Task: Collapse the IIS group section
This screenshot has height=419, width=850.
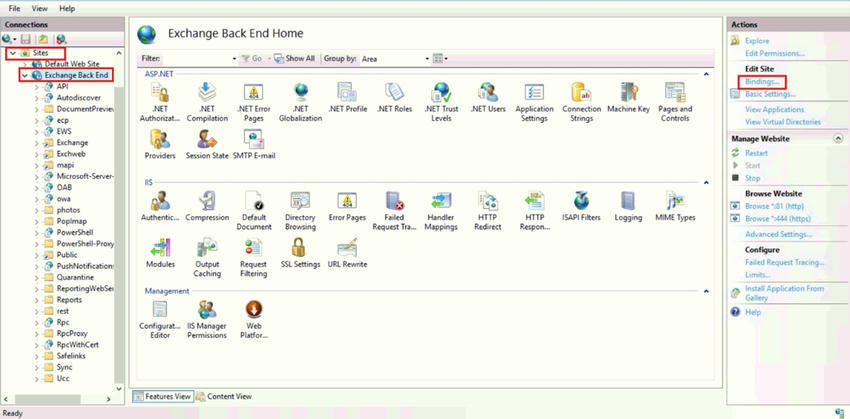Action: 706,183
